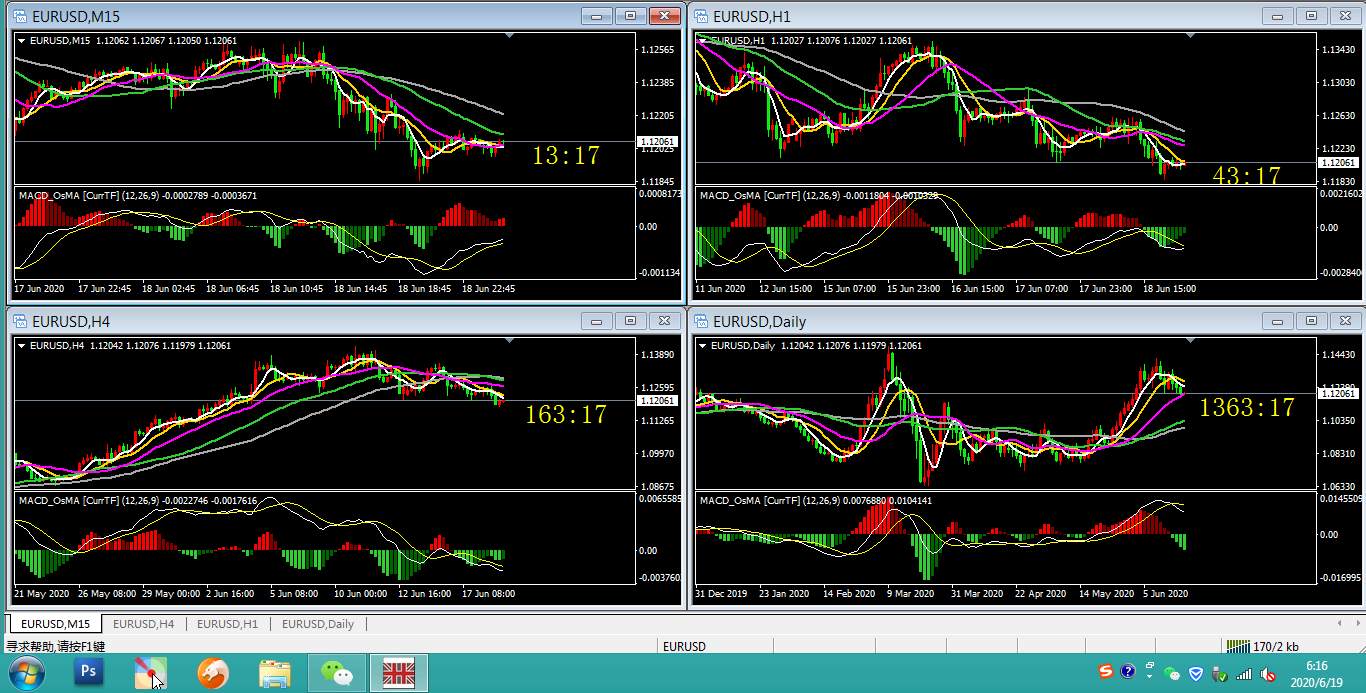Click the WeChat icon in system tray
1366x693 pixels.
tap(1172, 673)
